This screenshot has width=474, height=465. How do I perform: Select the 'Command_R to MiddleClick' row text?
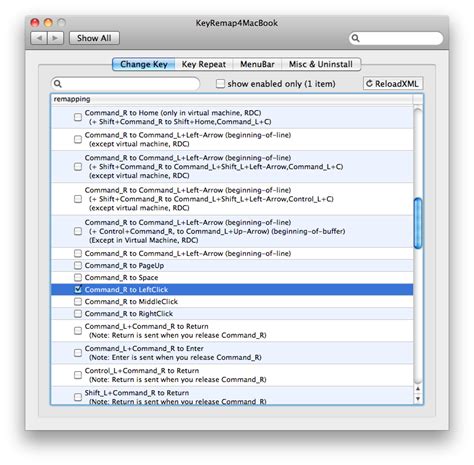coord(131,302)
